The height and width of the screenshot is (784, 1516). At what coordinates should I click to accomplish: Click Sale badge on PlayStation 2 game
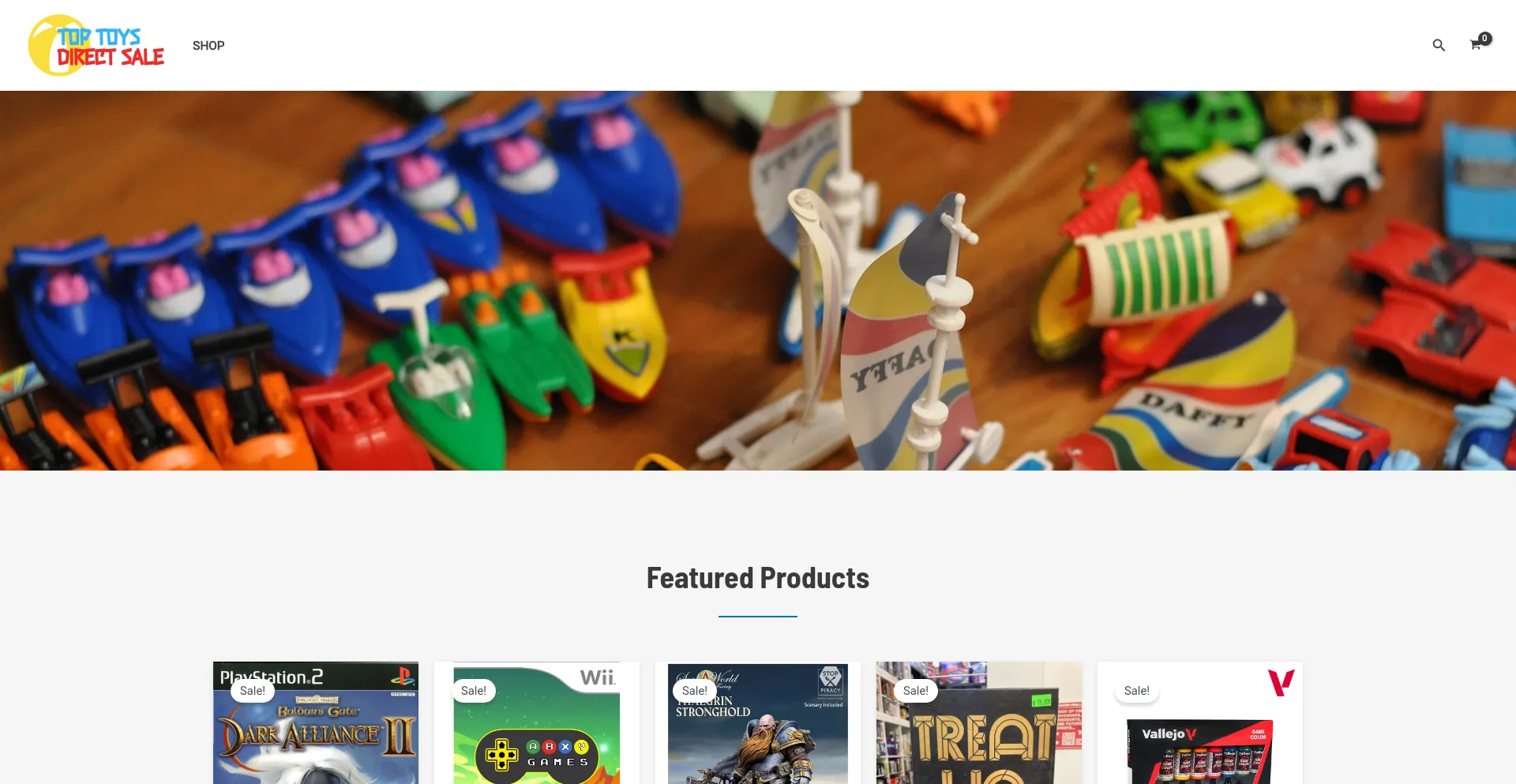pyautogui.click(x=253, y=691)
